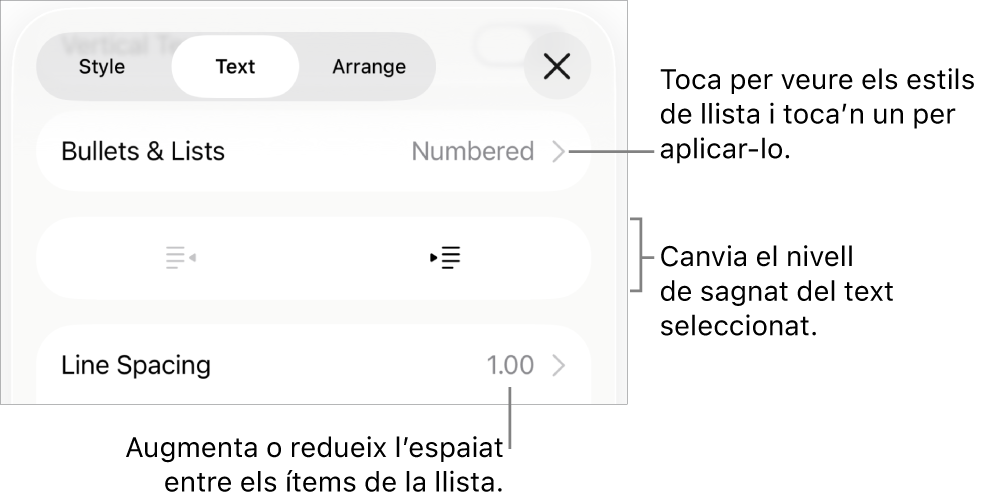
Task: Click the chevron beside Numbered
Action: [x=559, y=152]
